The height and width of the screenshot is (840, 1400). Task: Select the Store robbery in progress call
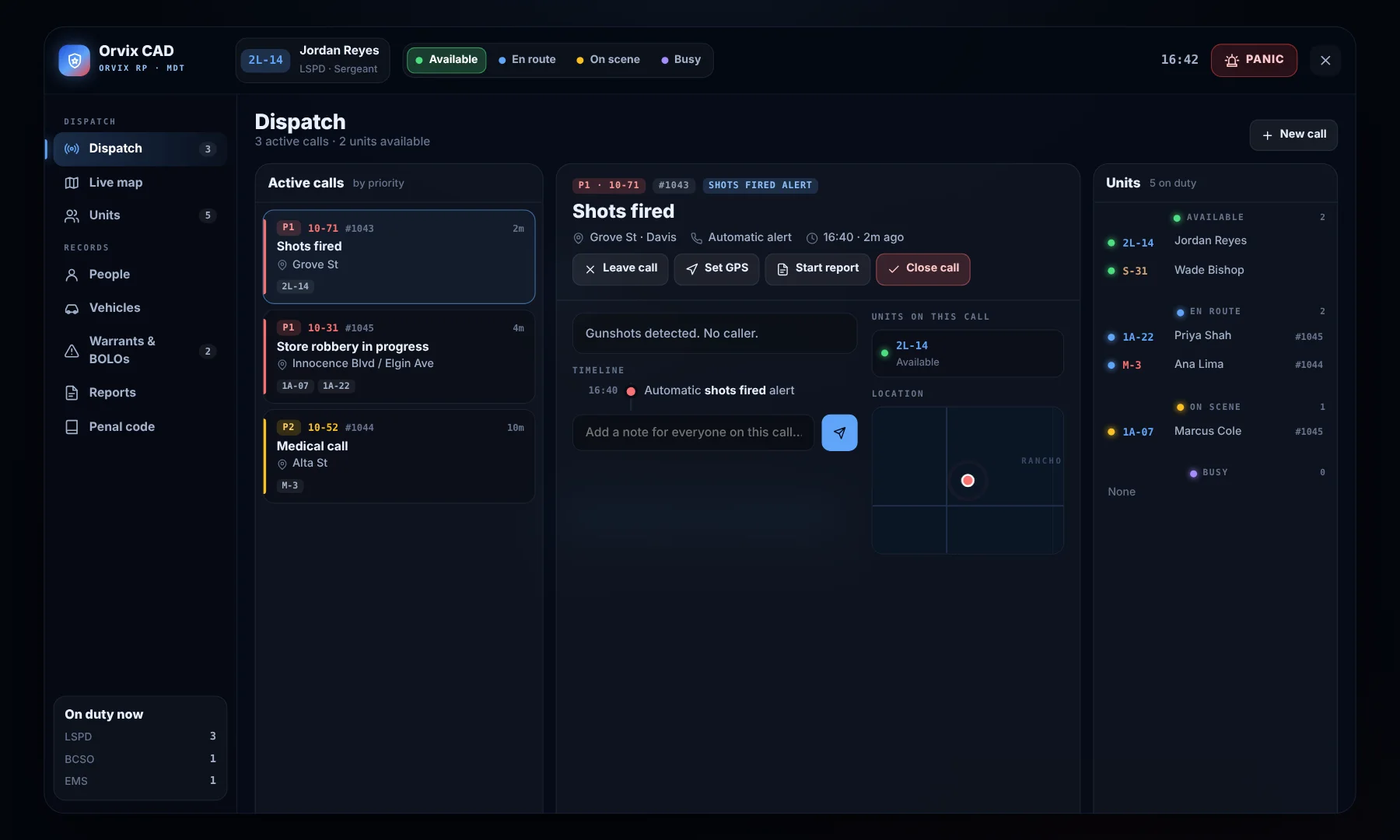tap(399, 356)
